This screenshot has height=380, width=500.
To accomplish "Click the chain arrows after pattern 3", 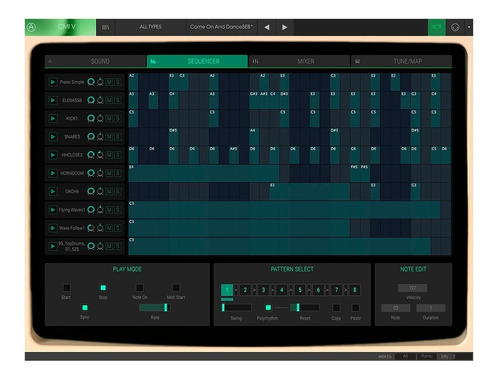I will pyautogui.click(x=273, y=290).
